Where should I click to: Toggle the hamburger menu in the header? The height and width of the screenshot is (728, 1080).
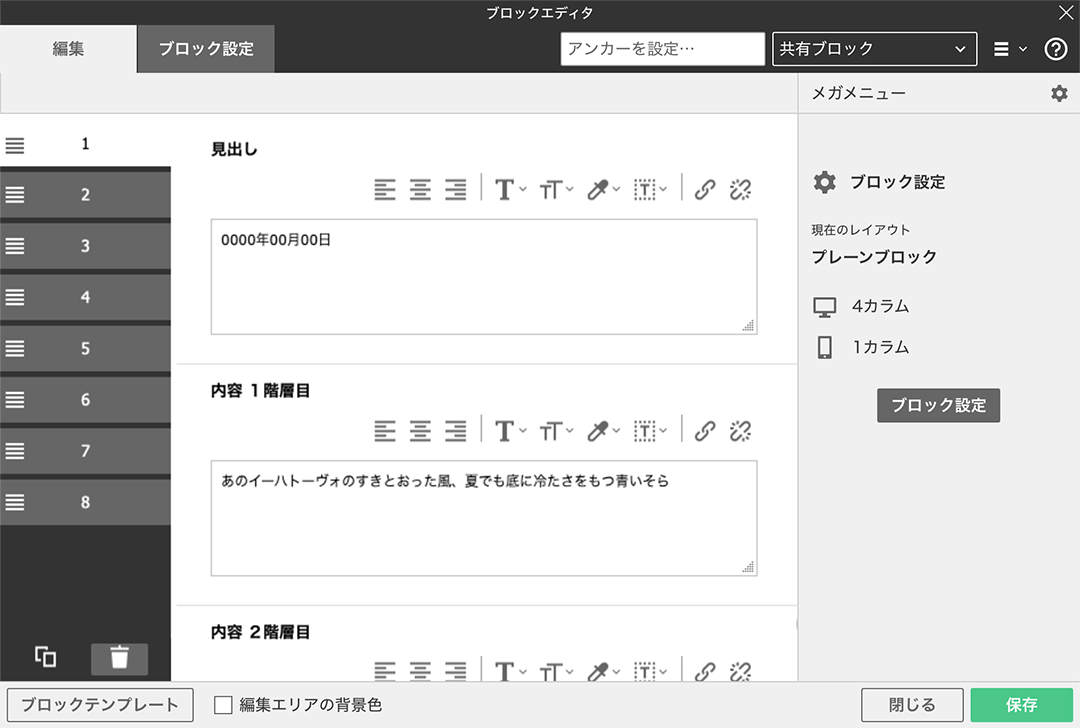(1005, 48)
